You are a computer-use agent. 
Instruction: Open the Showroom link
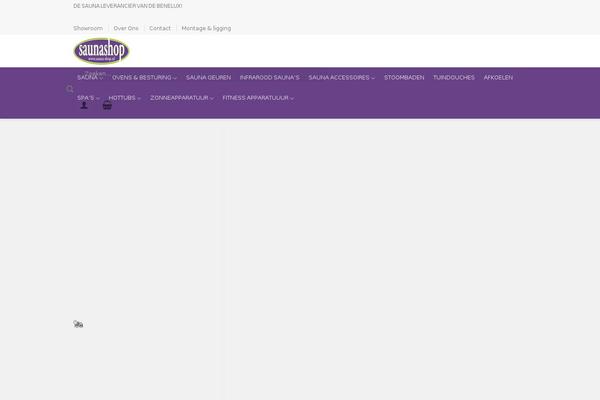[x=88, y=28]
